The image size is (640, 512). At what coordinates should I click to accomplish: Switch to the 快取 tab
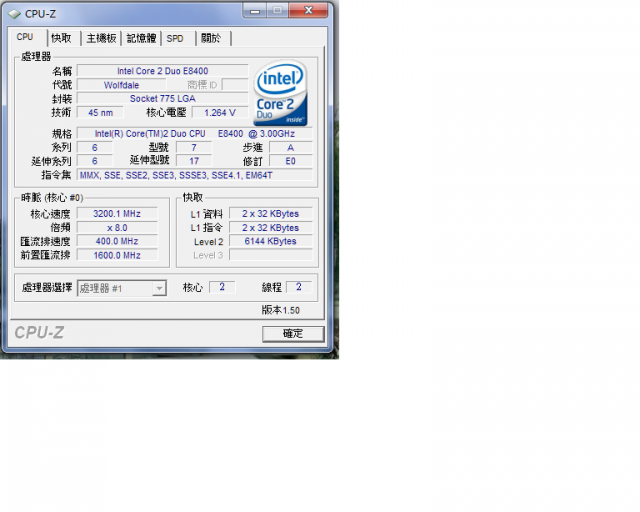pos(62,38)
